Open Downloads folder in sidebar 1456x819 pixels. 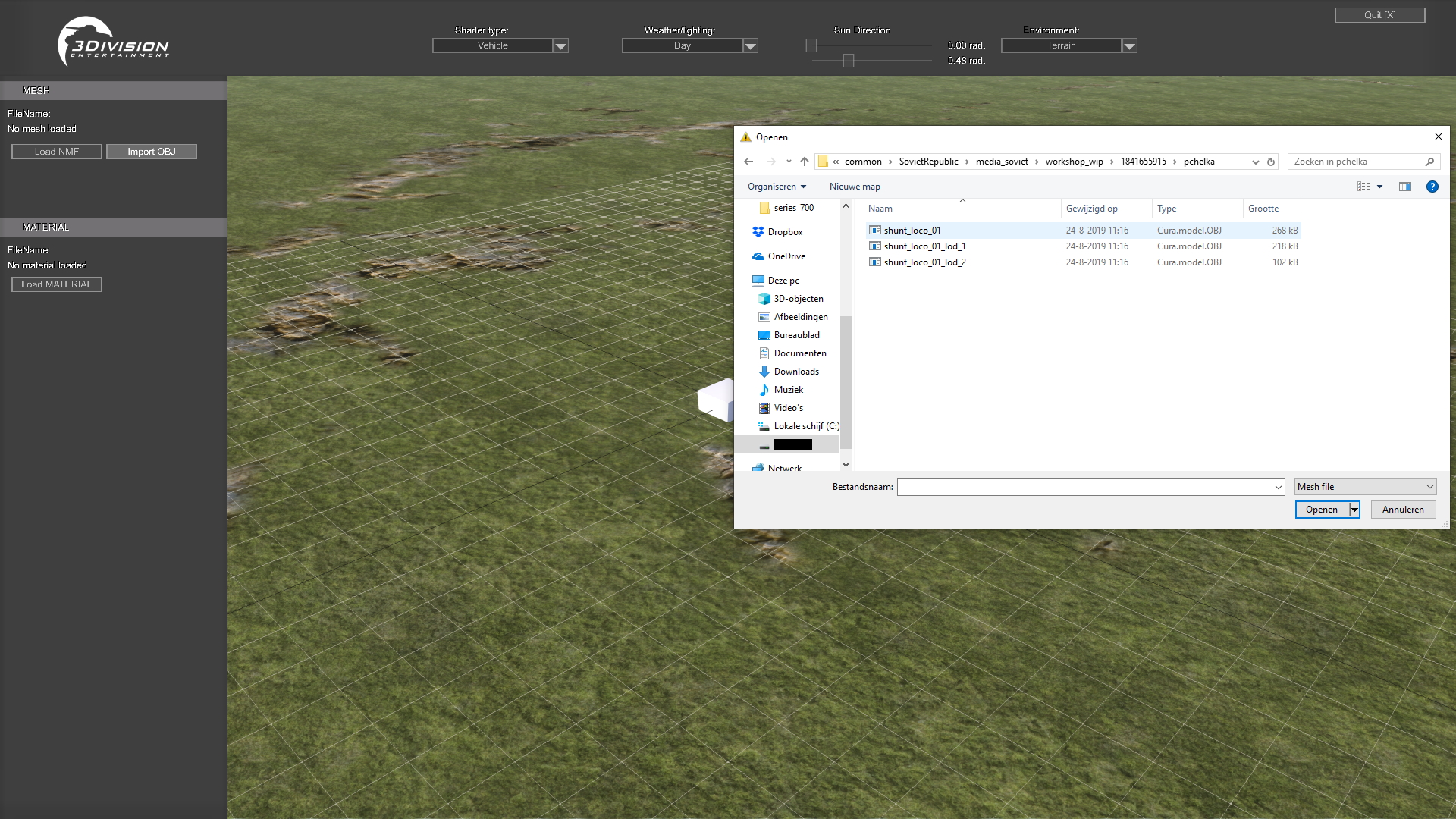click(796, 372)
